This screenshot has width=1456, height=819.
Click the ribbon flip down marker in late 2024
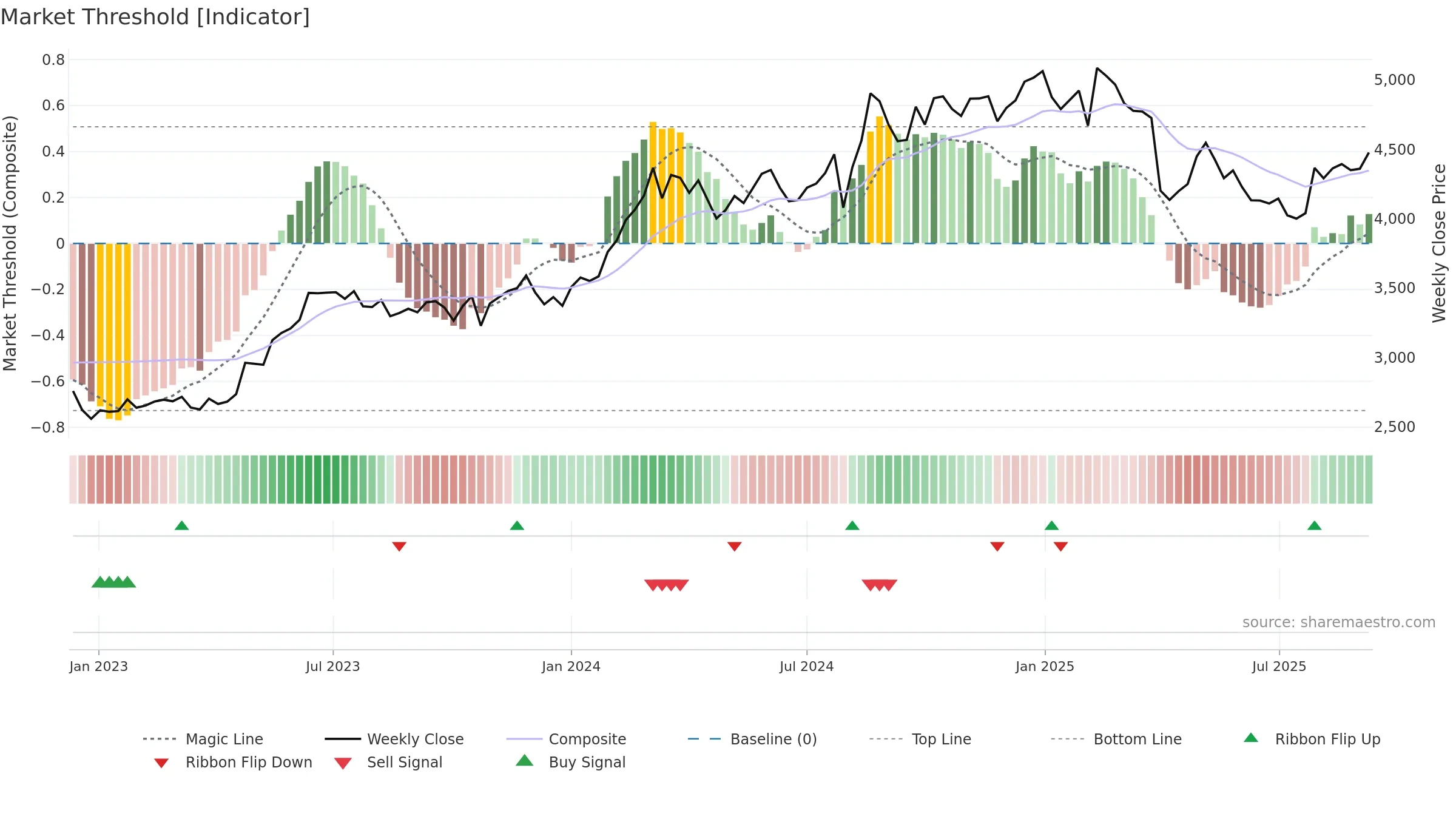pos(997,547)
